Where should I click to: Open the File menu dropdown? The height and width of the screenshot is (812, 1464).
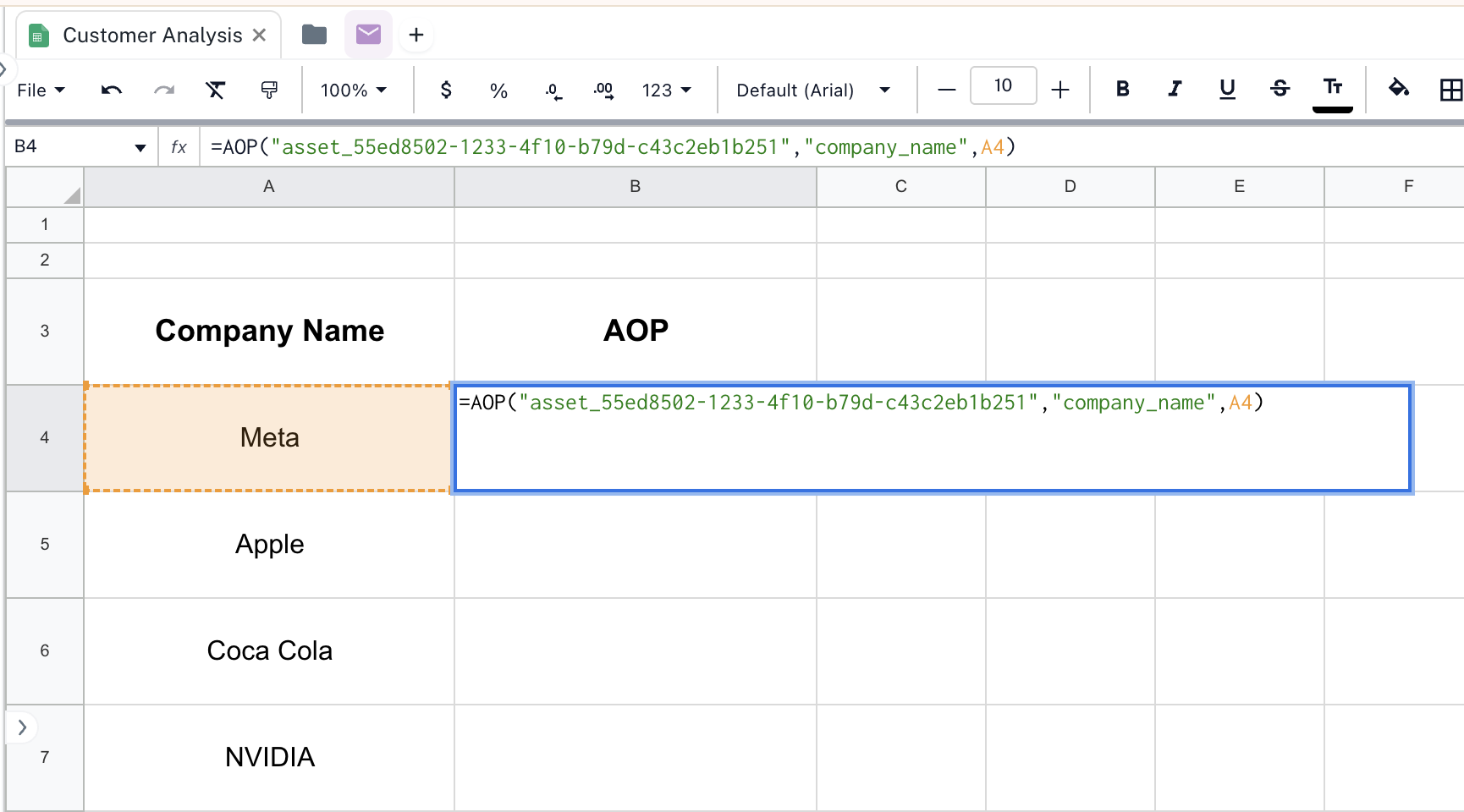pyautogui.click(x=41, y=90)
